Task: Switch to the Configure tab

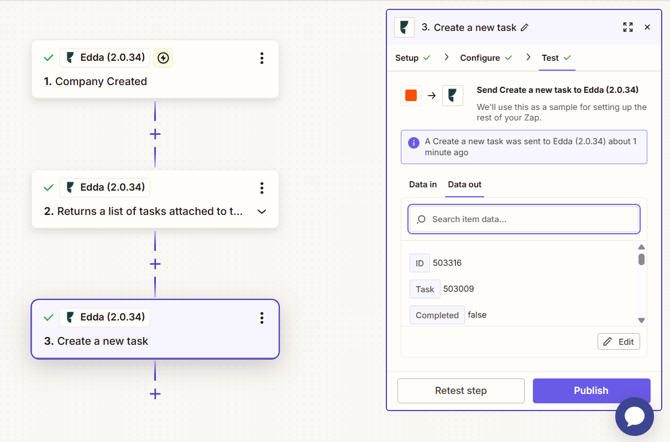Action: [x=480, y=58]
